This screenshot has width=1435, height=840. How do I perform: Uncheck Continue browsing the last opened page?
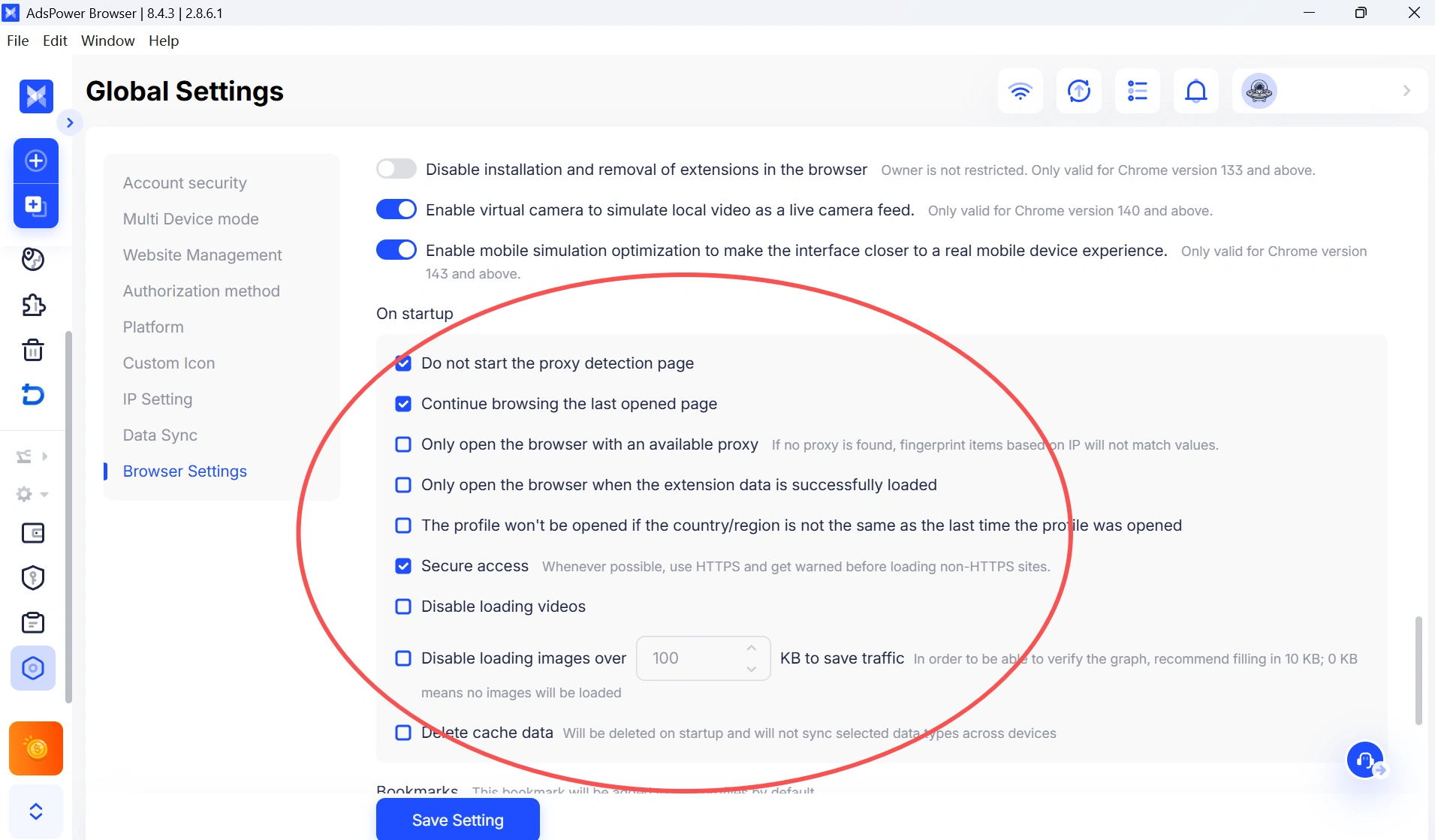tap(403, 404)
